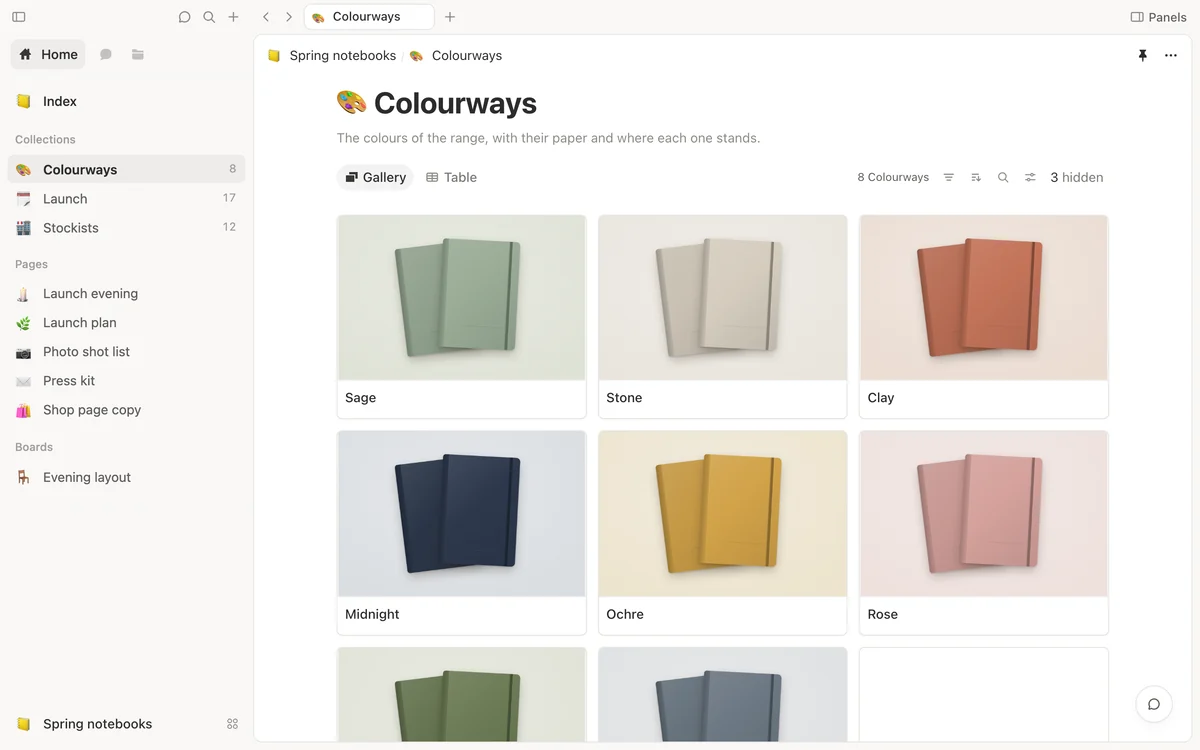1200x750 pixels.
Task: Open search from top toolbar magnifier
Action: click(209, 17)
